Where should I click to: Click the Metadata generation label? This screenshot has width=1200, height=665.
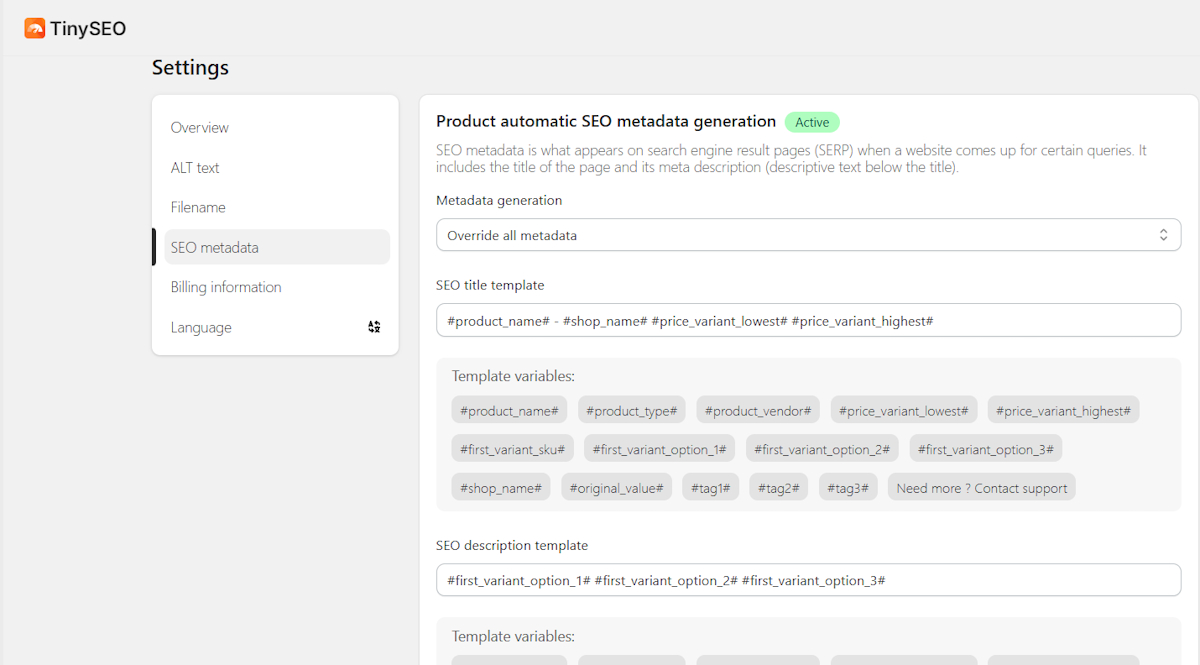coord(499,200)
